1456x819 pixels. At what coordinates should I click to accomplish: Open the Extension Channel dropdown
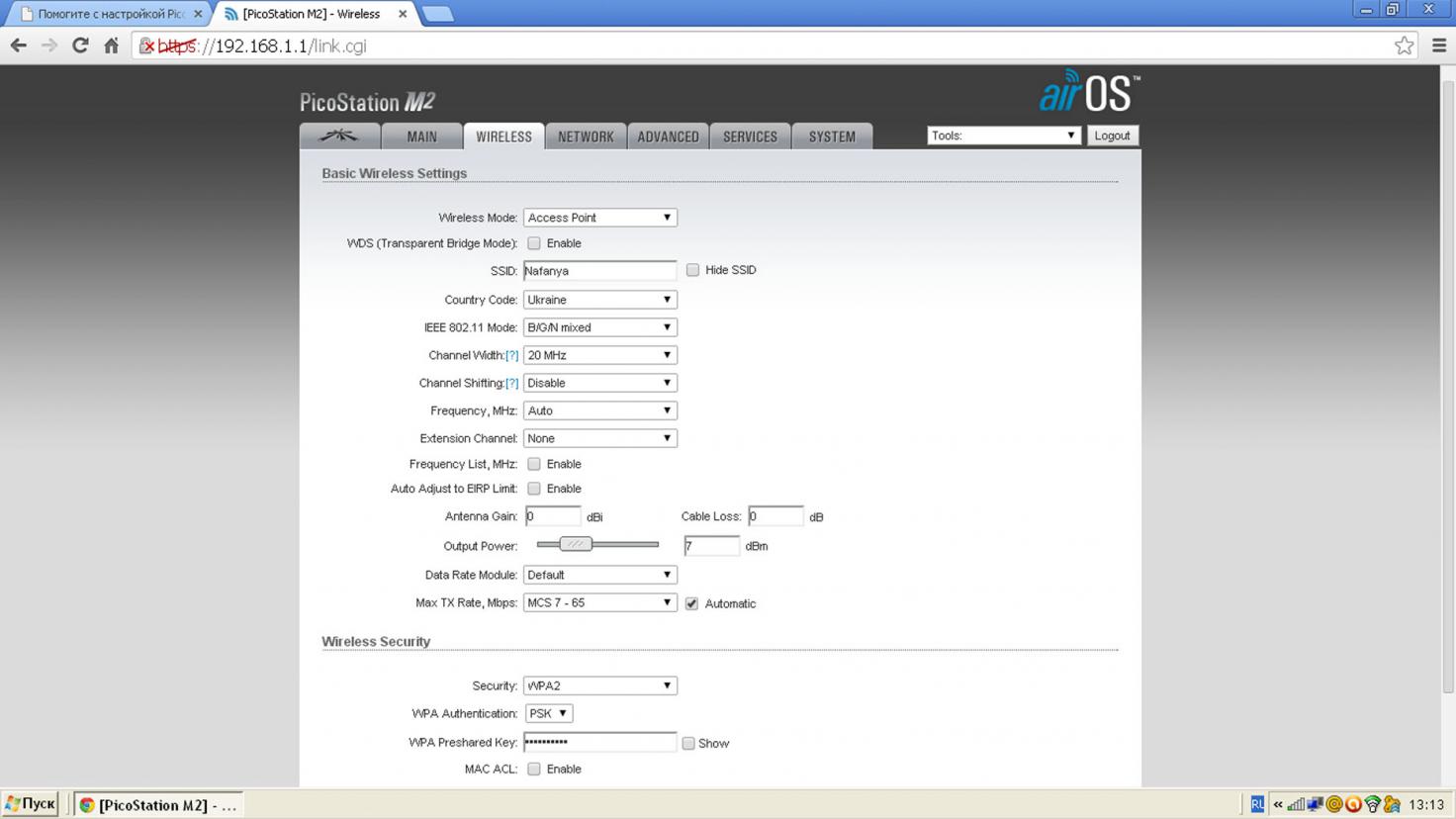point(599,438)
